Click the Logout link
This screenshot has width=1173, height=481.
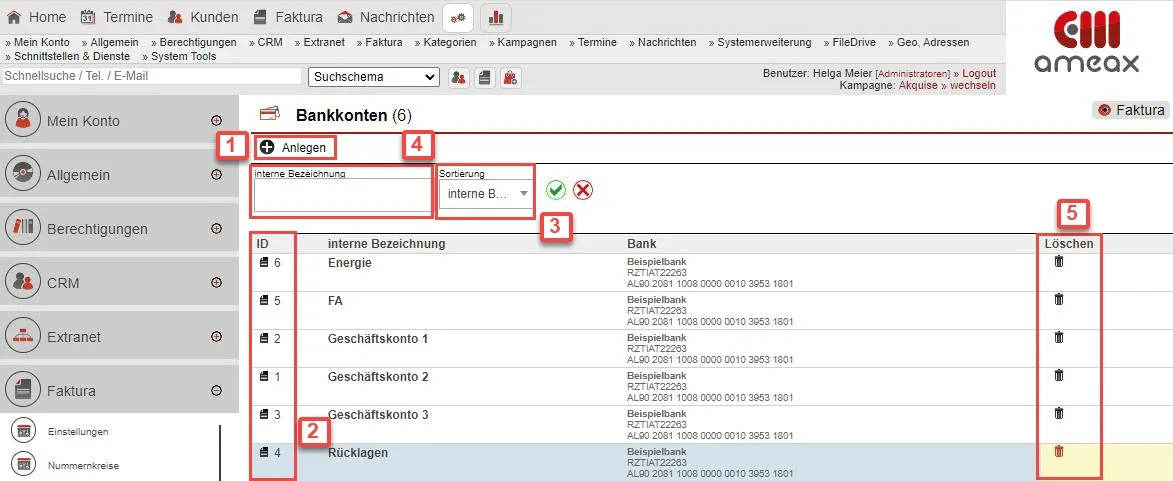point(978,73)
